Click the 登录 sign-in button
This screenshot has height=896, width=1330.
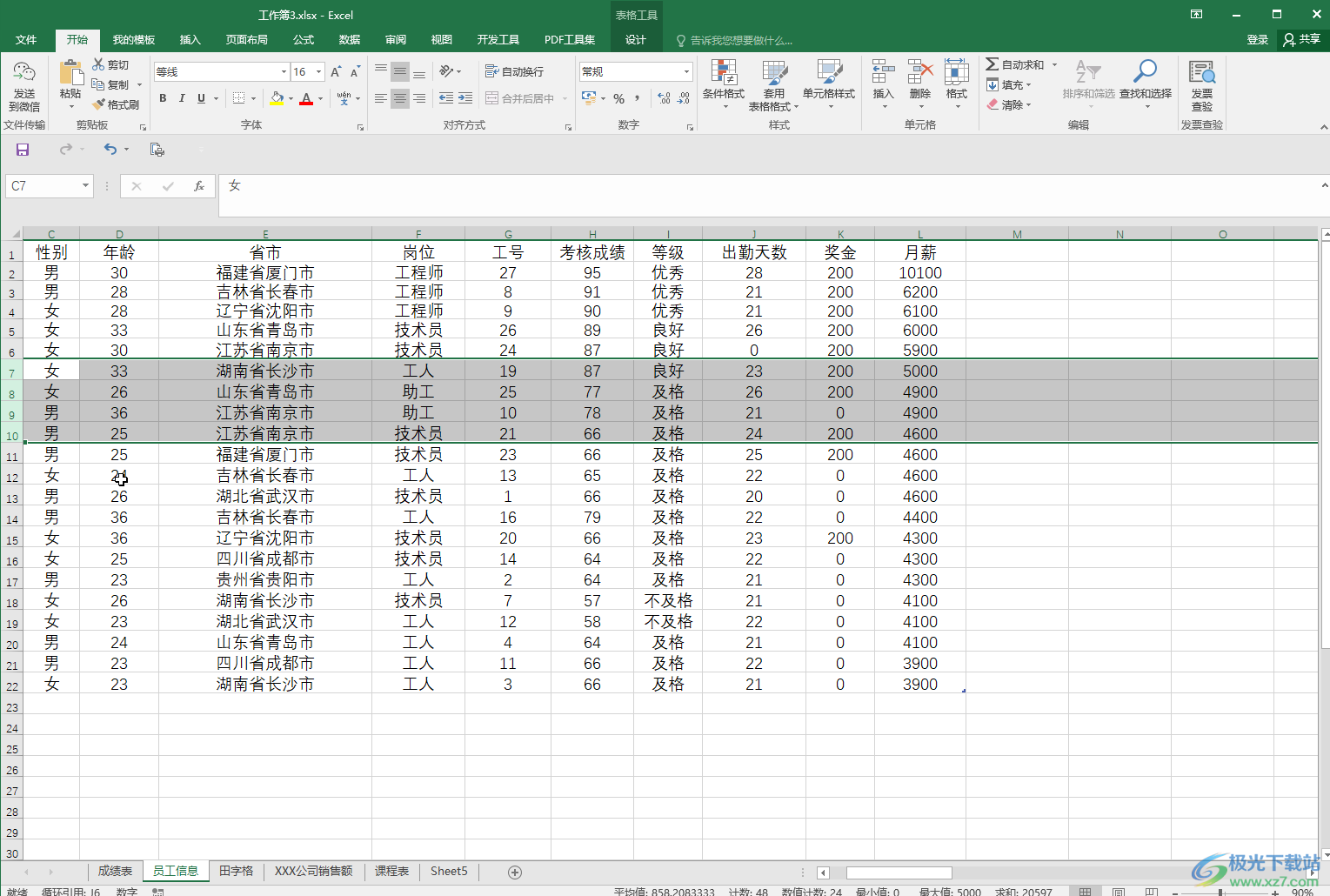(1258, 40)
